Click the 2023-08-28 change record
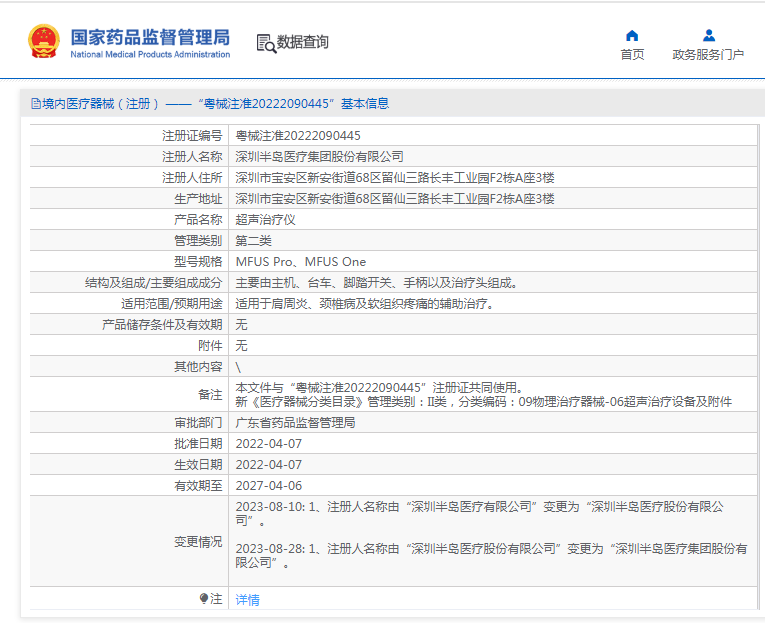The height and width of the screenshot is (623, 765). (x=491, y=556)
